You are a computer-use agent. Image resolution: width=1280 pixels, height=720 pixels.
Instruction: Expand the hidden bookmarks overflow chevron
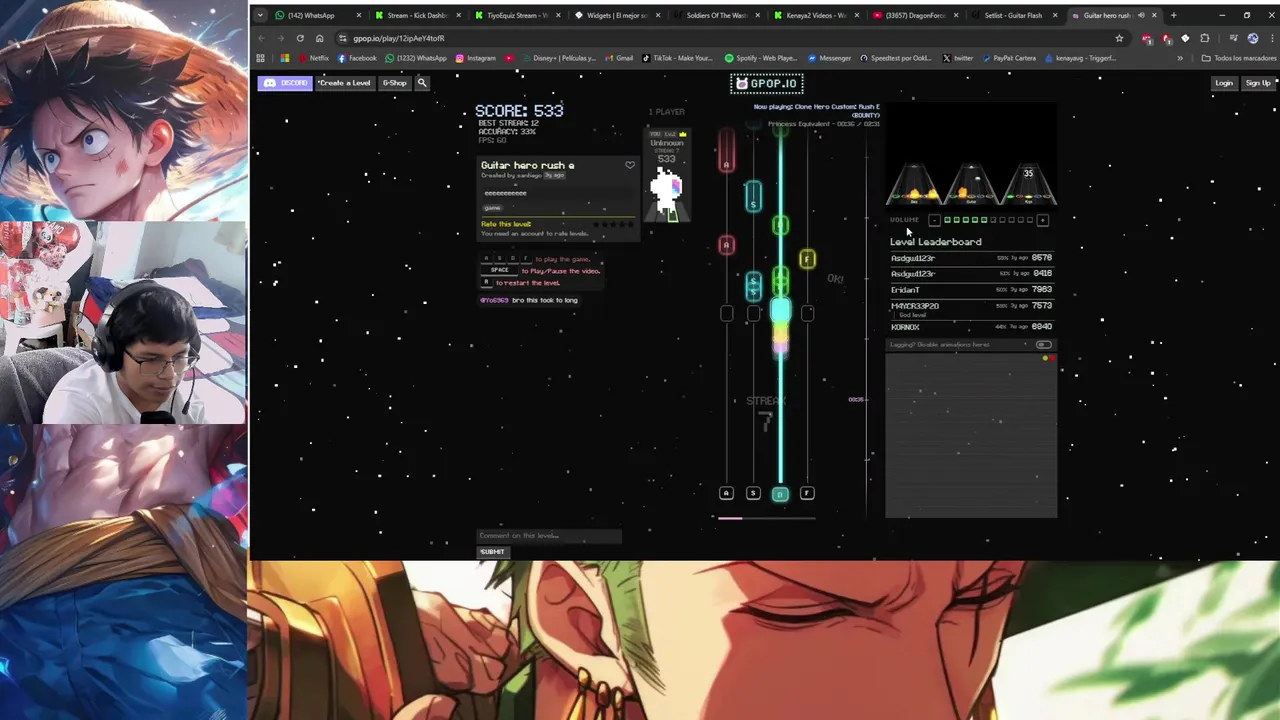coord(1180,58)
